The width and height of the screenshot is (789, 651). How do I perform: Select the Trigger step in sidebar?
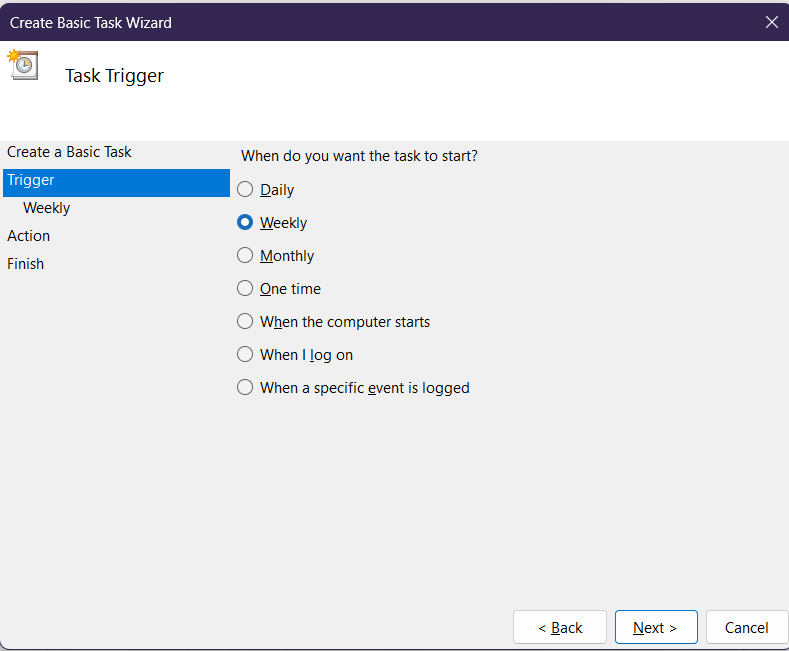click(x=31, y=180)
